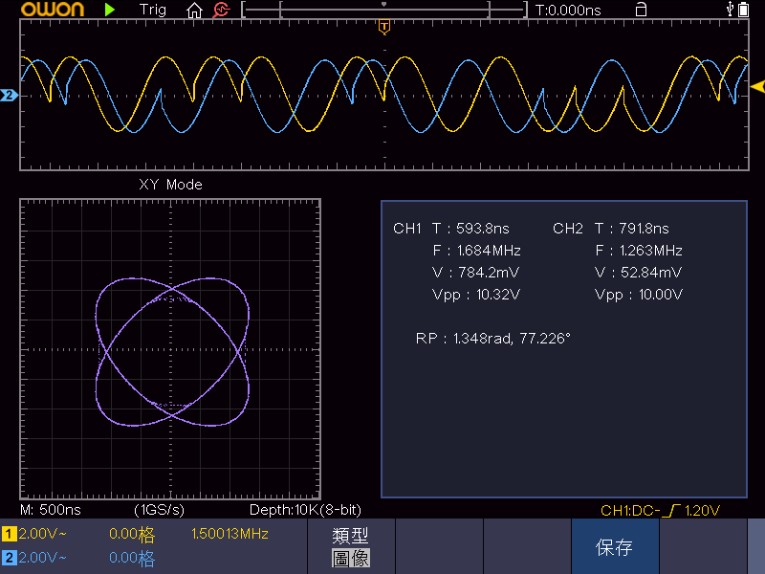The width and height of the screenshot is (765, 574).
Task: Click the memory position bar at top
Action: [384, 10]
